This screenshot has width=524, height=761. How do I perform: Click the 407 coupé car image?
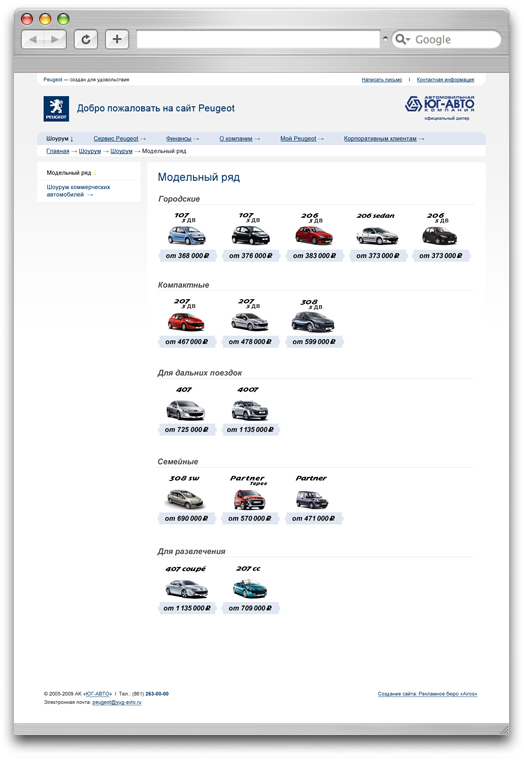coord(186,589)
